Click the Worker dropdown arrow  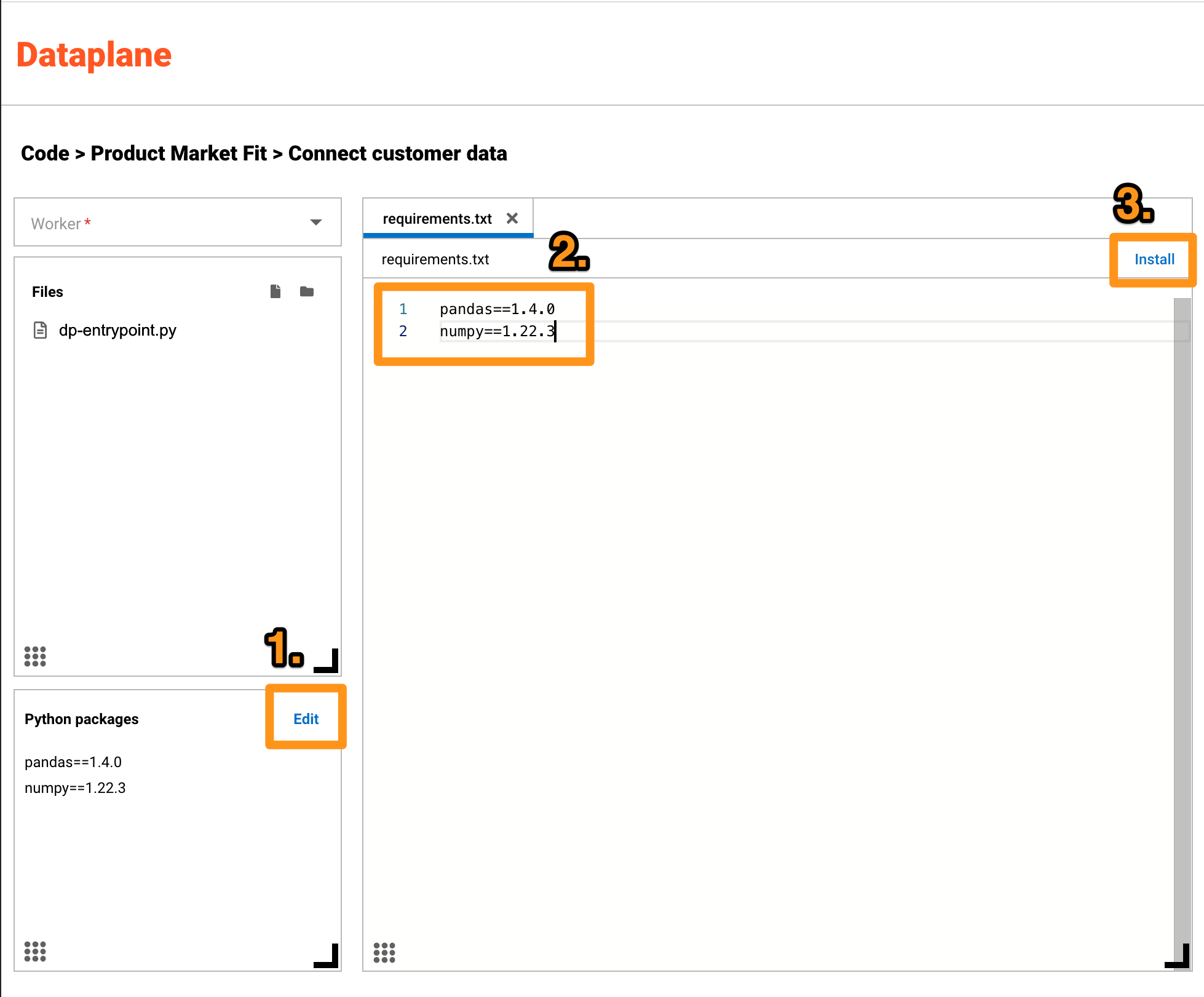click(x=316, y=223)
